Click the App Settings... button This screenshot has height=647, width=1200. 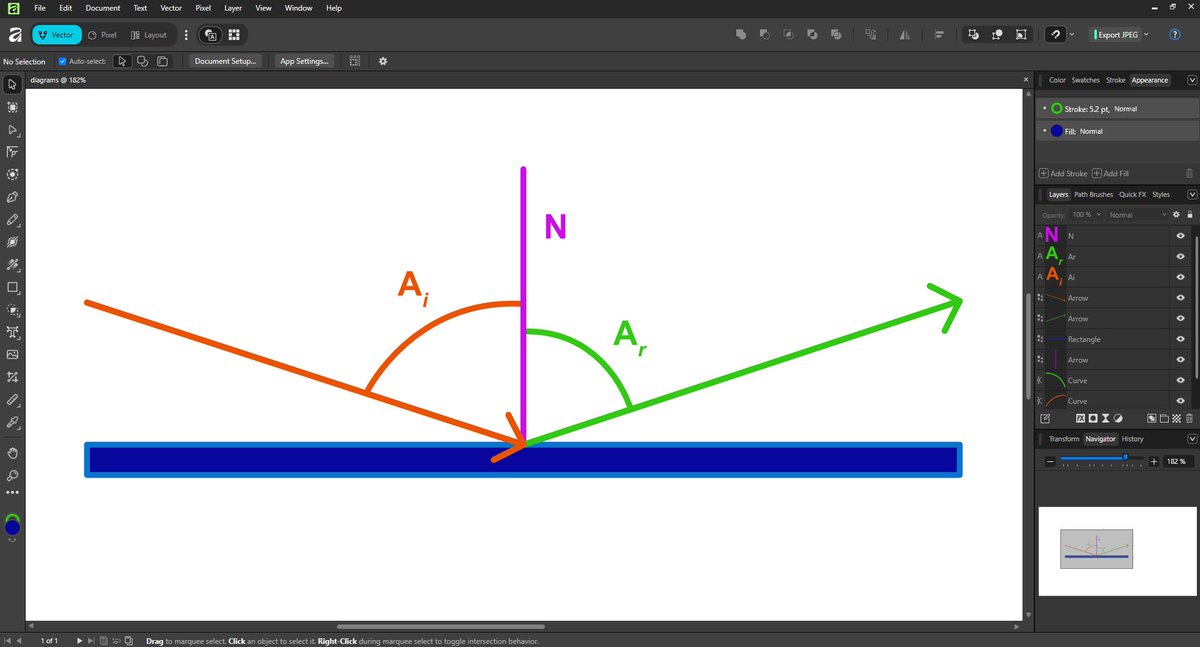[x=305, y=61]
